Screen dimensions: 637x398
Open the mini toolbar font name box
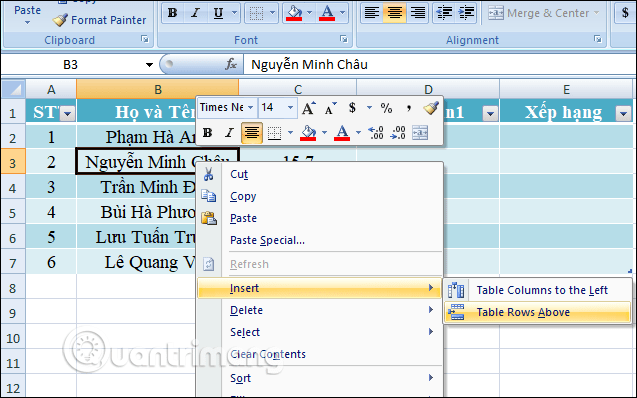pos(228,108)
